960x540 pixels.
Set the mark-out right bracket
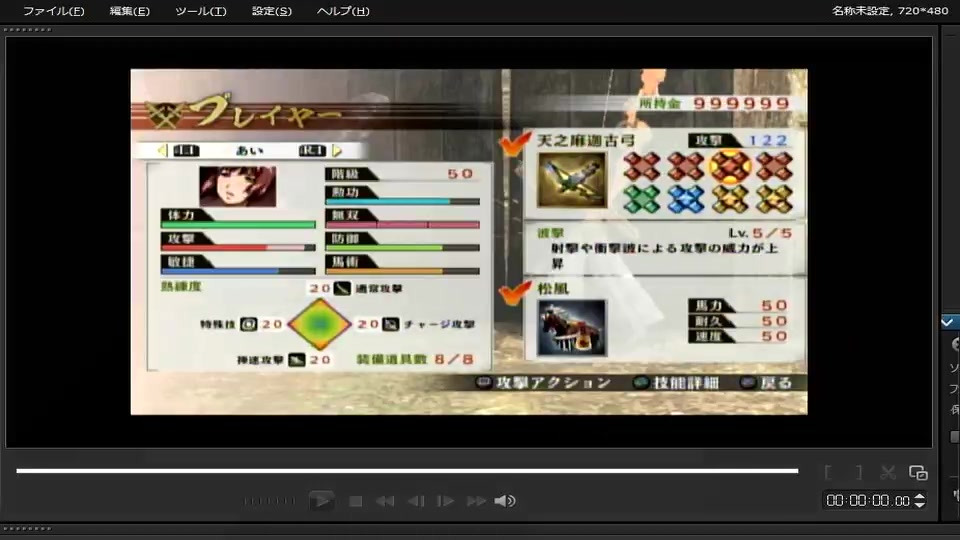[x=858, y=472]
